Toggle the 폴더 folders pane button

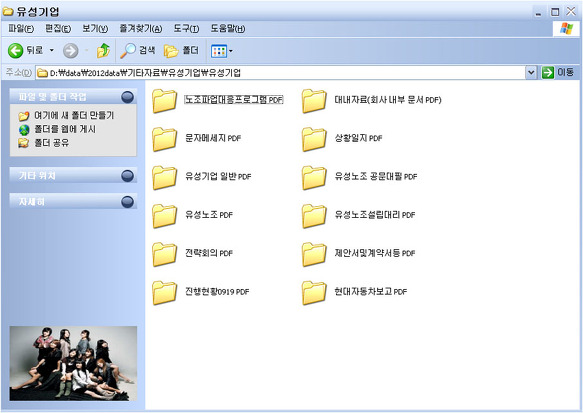click(x=181, y=51)
